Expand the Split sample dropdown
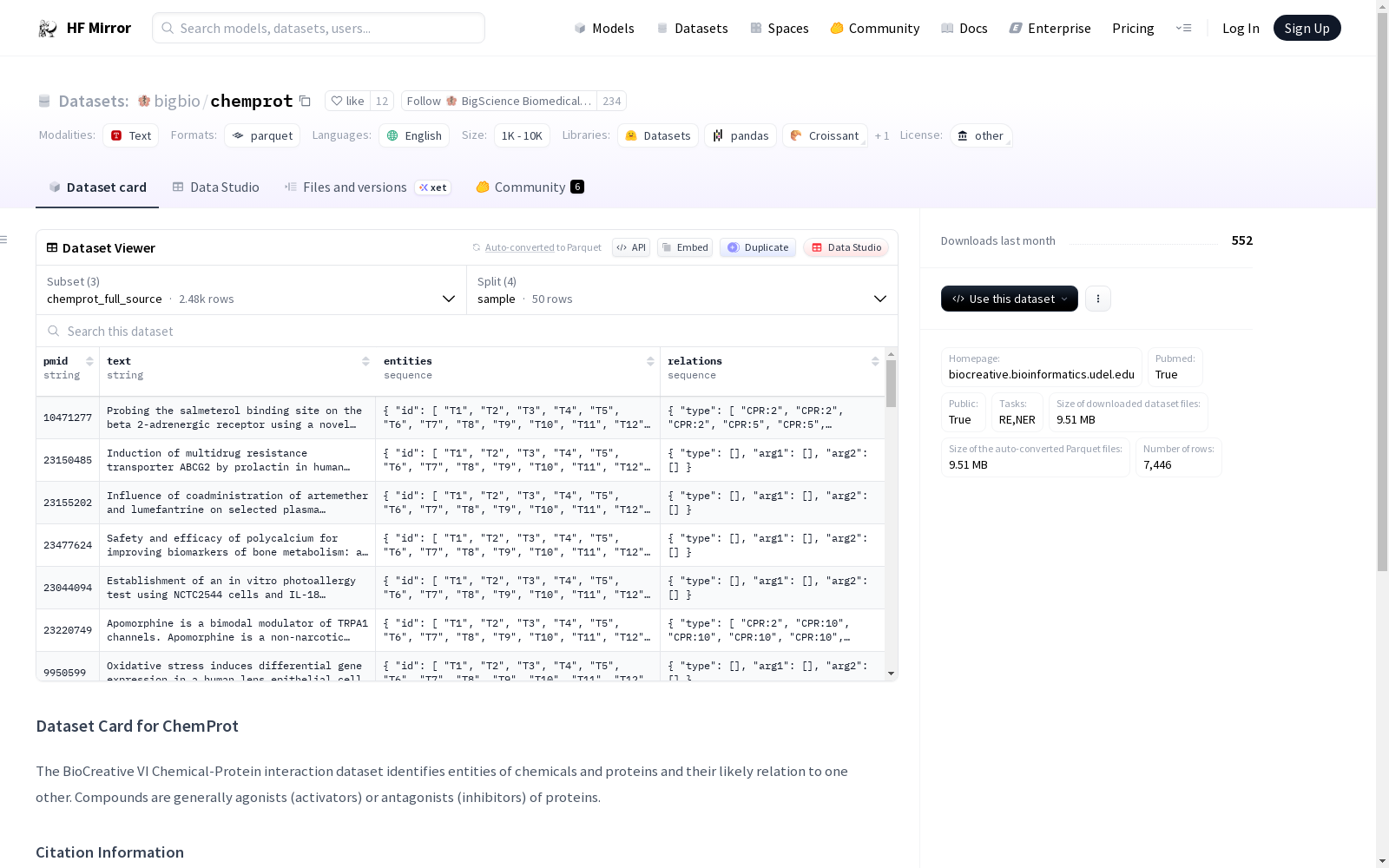This screenshot has width=1389, height=868. pos(682,290)
